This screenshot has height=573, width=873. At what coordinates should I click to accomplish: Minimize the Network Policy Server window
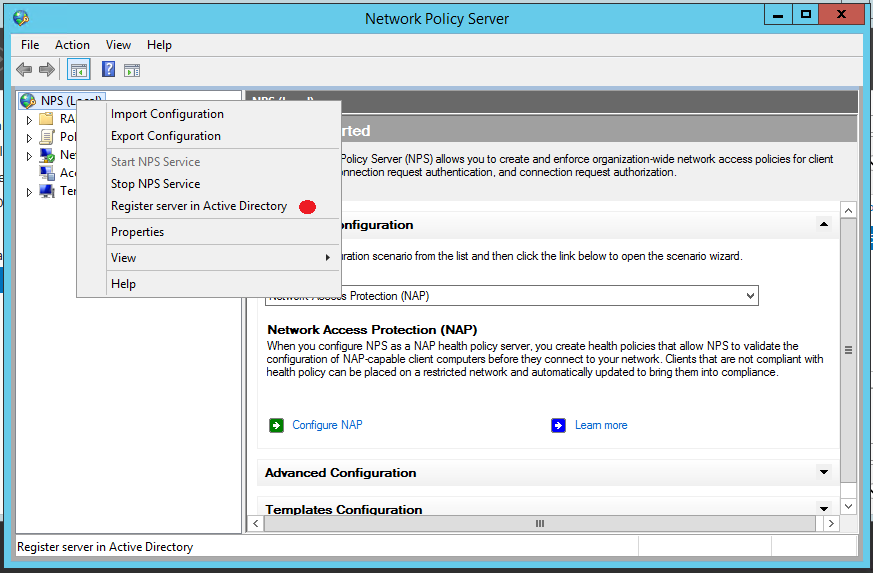[778, 14]
